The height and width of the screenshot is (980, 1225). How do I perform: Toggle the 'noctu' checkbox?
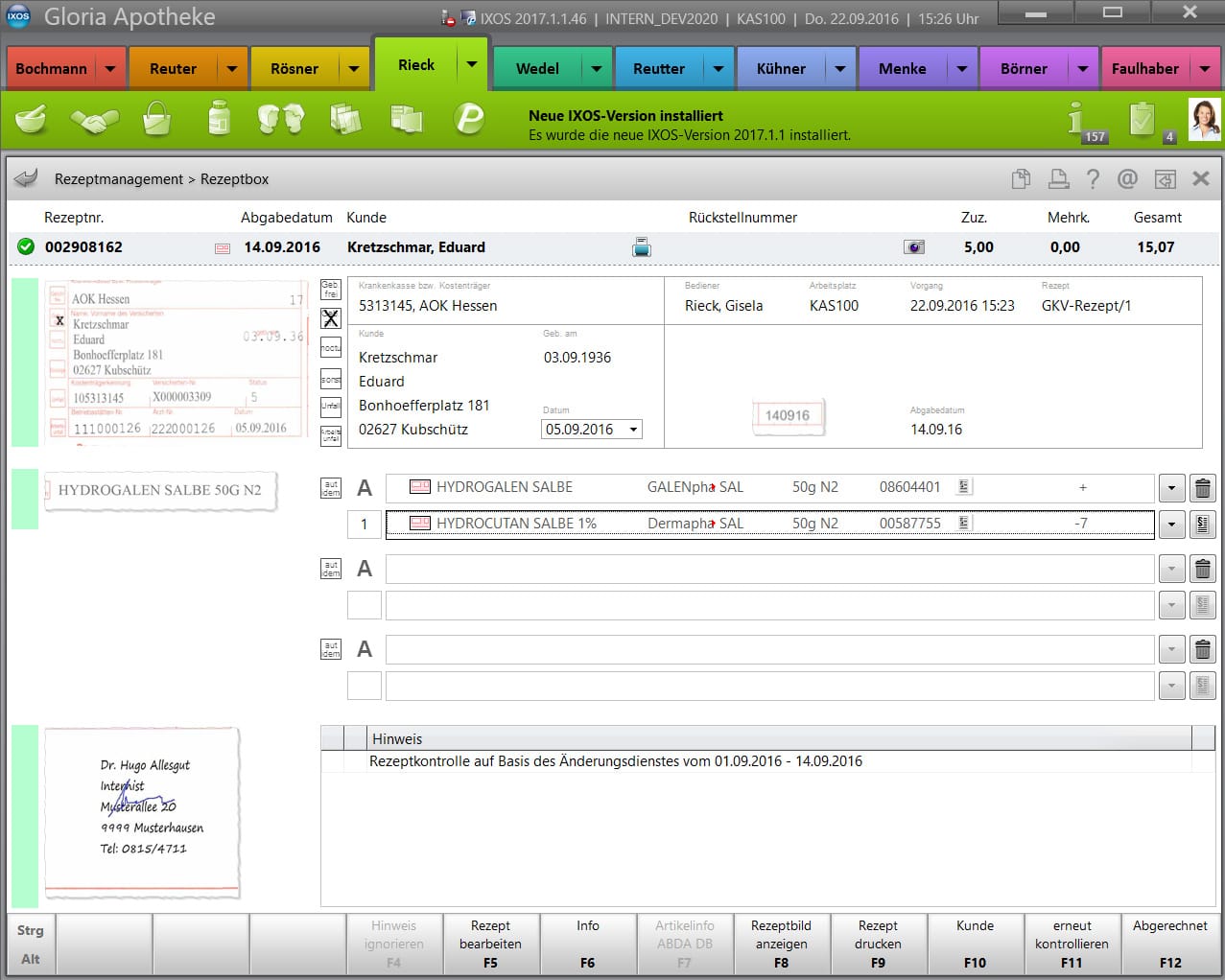coord(330,348)
